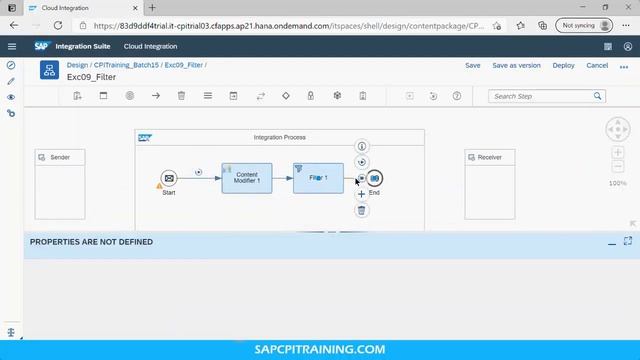Open the Routing diamond palette icon
Image resolution: width=640 pixels, height=360 pixels.
286,96
